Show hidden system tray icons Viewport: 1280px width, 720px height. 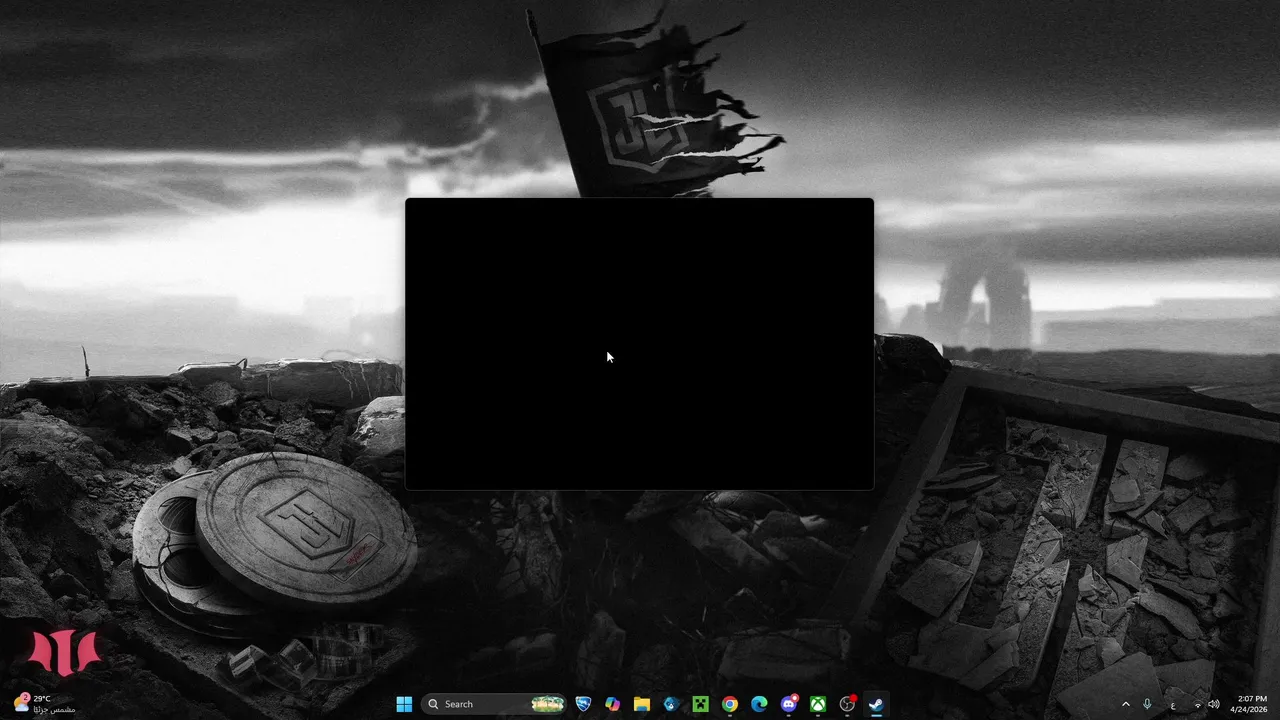(x=1126, y=704)
